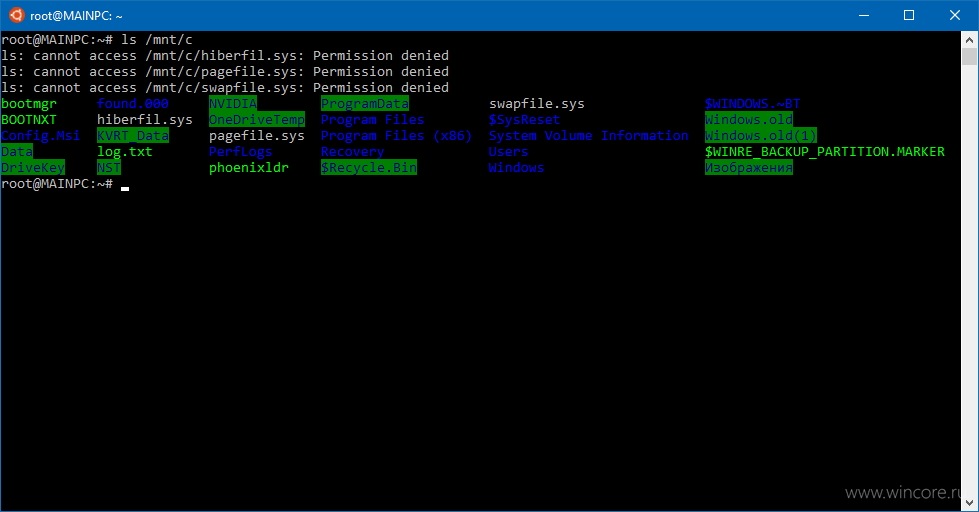979x512 pixels.
Task: Click the vertical scrollbar thumb
Action: (969, 57)
